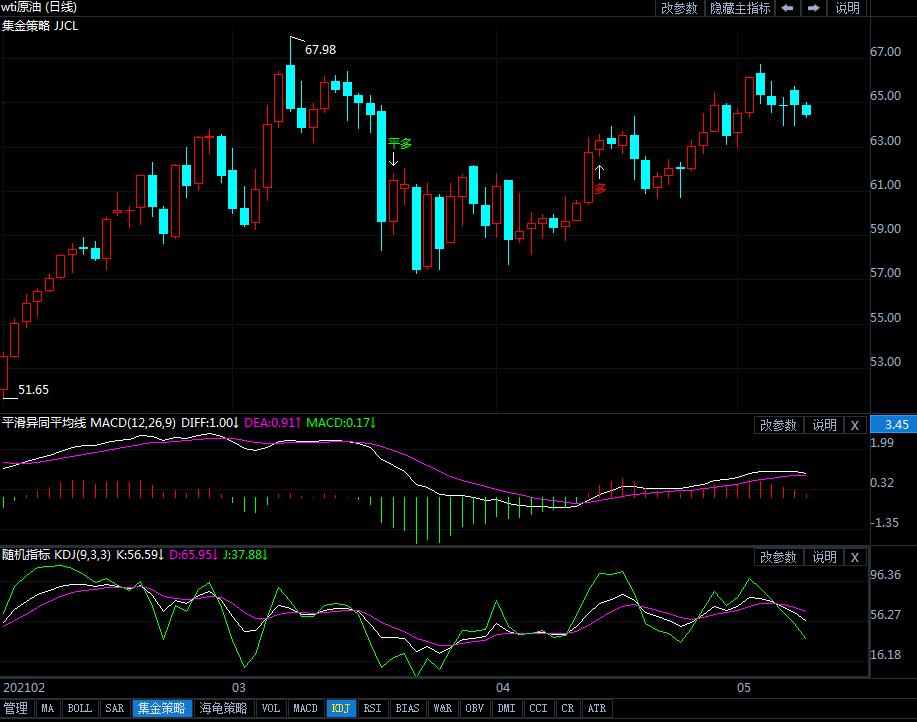
Task: Click the 平多 signal arrow on chart
Action: click(395, 157)
